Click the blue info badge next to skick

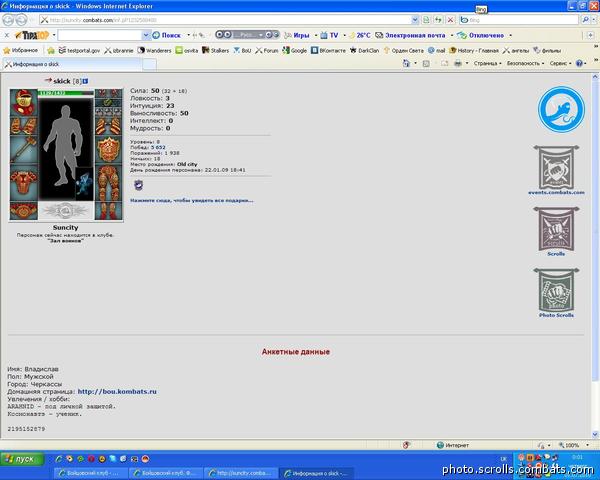pos(85,81)
